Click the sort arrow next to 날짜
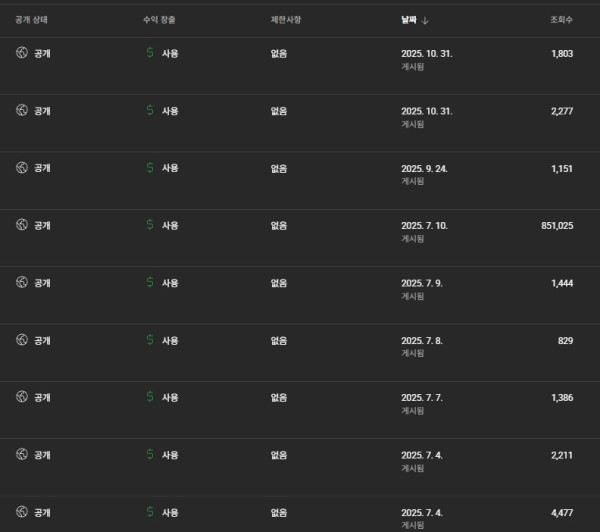The height and width of the screenshot is (532, 600). (426, 20)
